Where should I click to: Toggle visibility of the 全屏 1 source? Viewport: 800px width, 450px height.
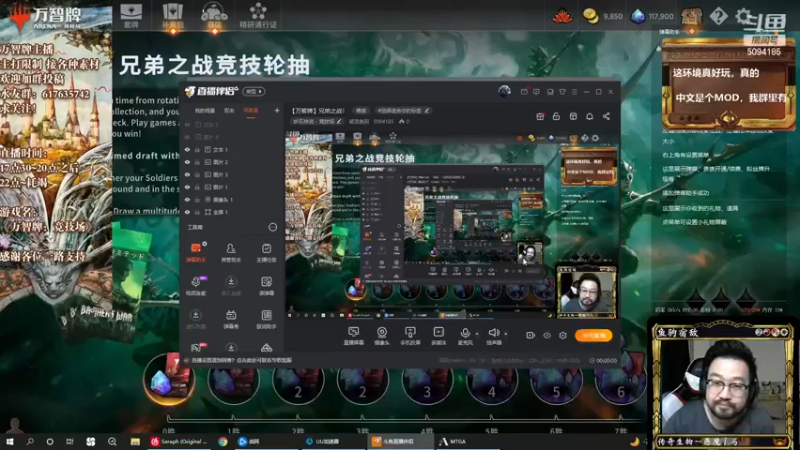[x=187, y=212]
